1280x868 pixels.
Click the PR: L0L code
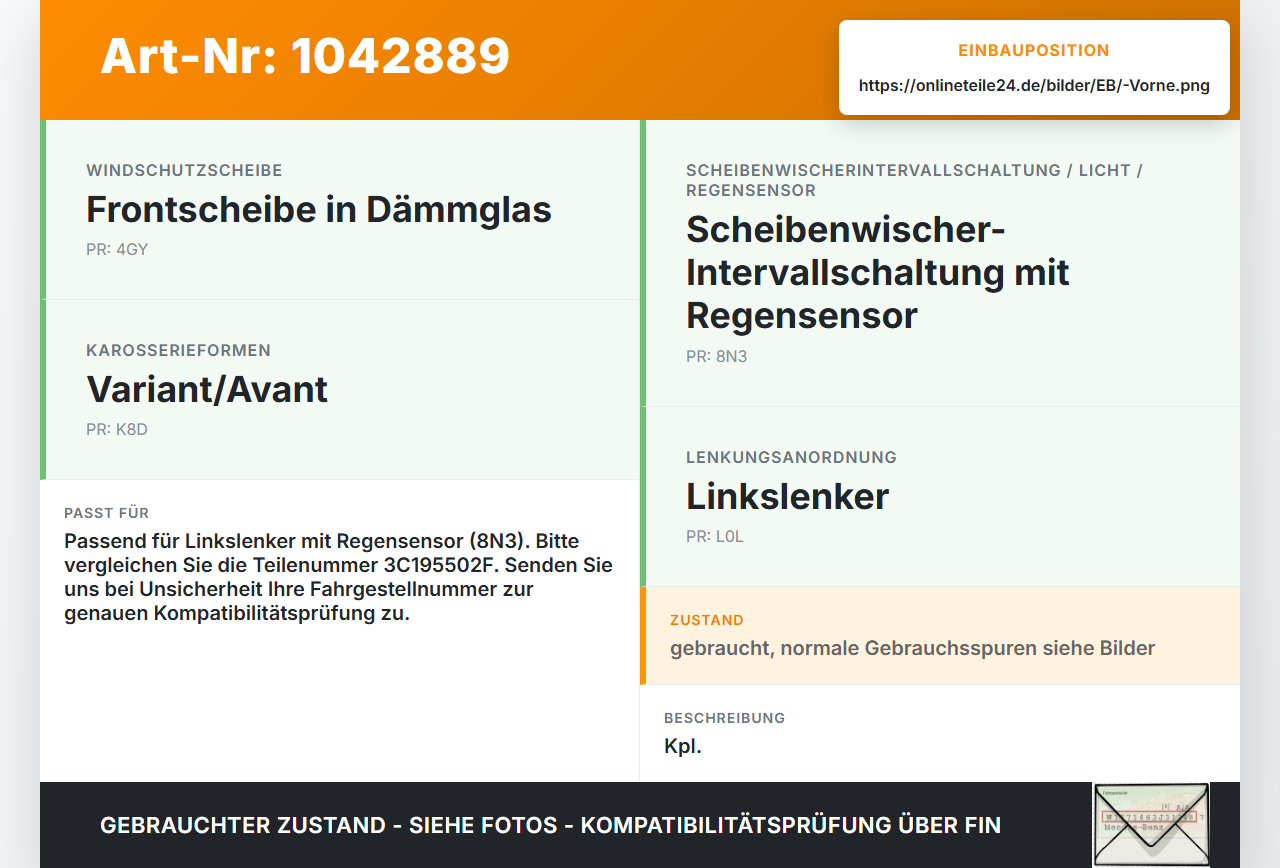coord(715,536)
